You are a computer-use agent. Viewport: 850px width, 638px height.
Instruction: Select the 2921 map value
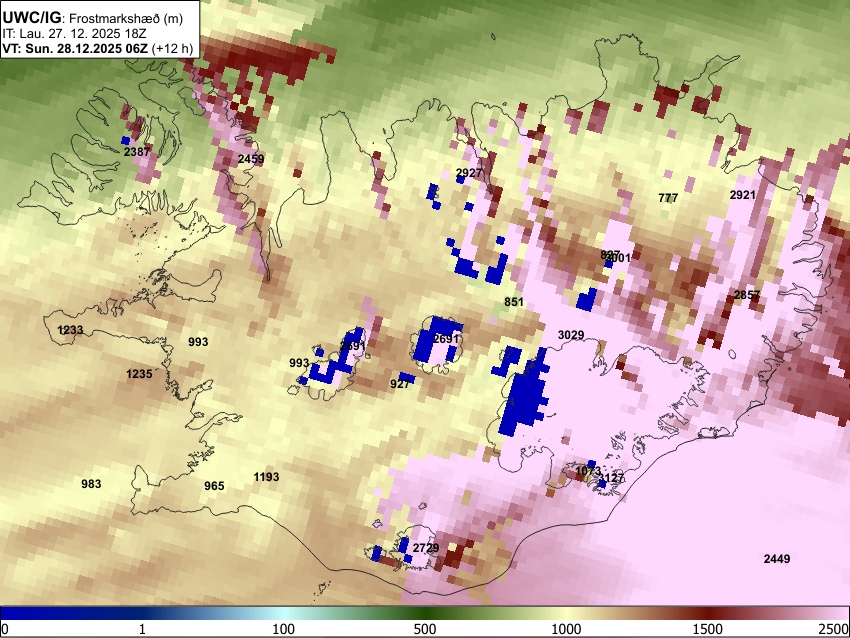click(x=742, y=195)
